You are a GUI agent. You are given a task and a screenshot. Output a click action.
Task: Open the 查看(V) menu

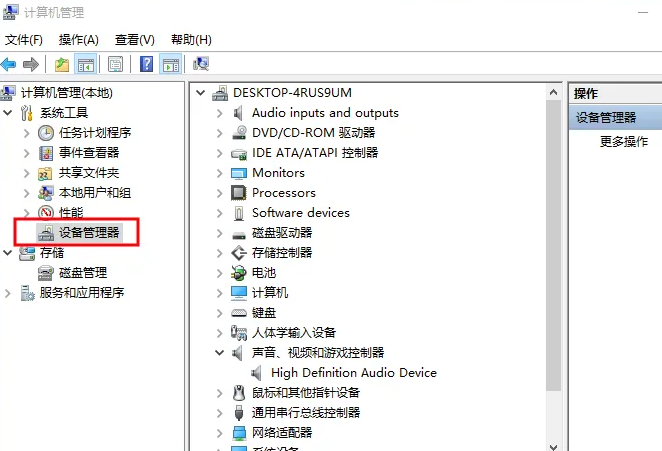[134, 40]
